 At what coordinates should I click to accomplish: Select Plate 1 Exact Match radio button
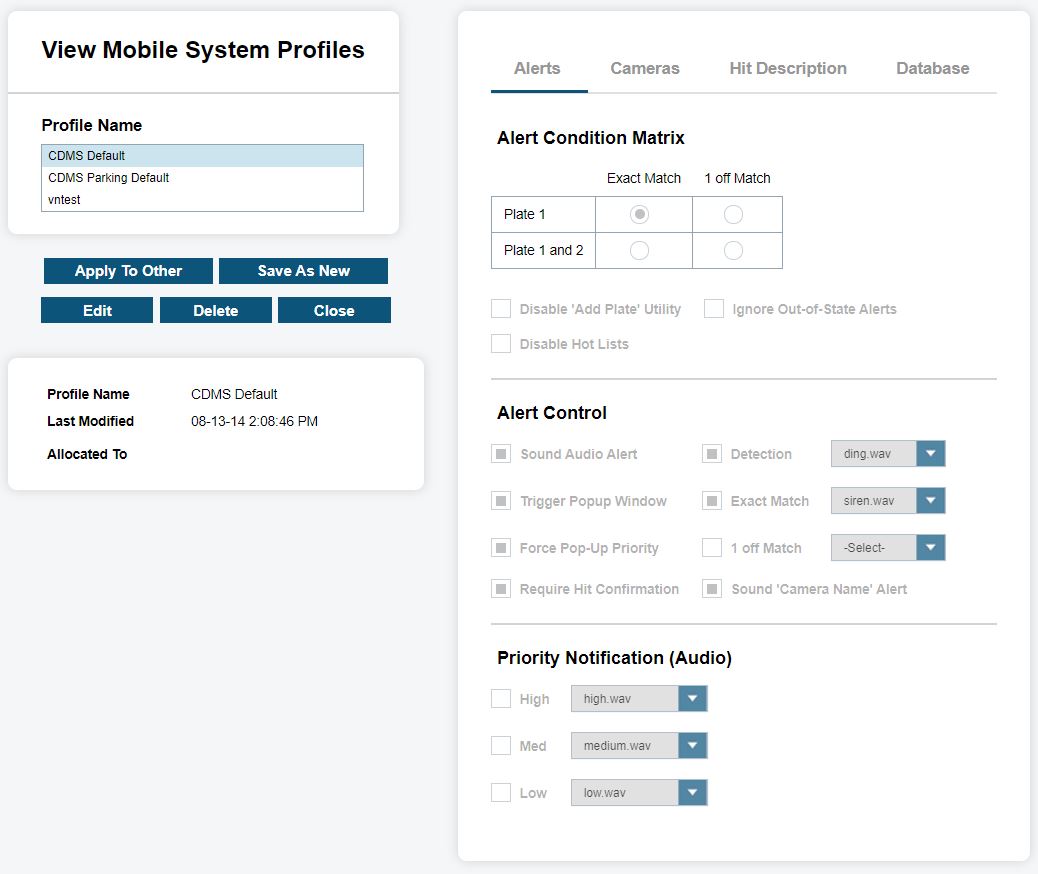[x=640, y=215]
